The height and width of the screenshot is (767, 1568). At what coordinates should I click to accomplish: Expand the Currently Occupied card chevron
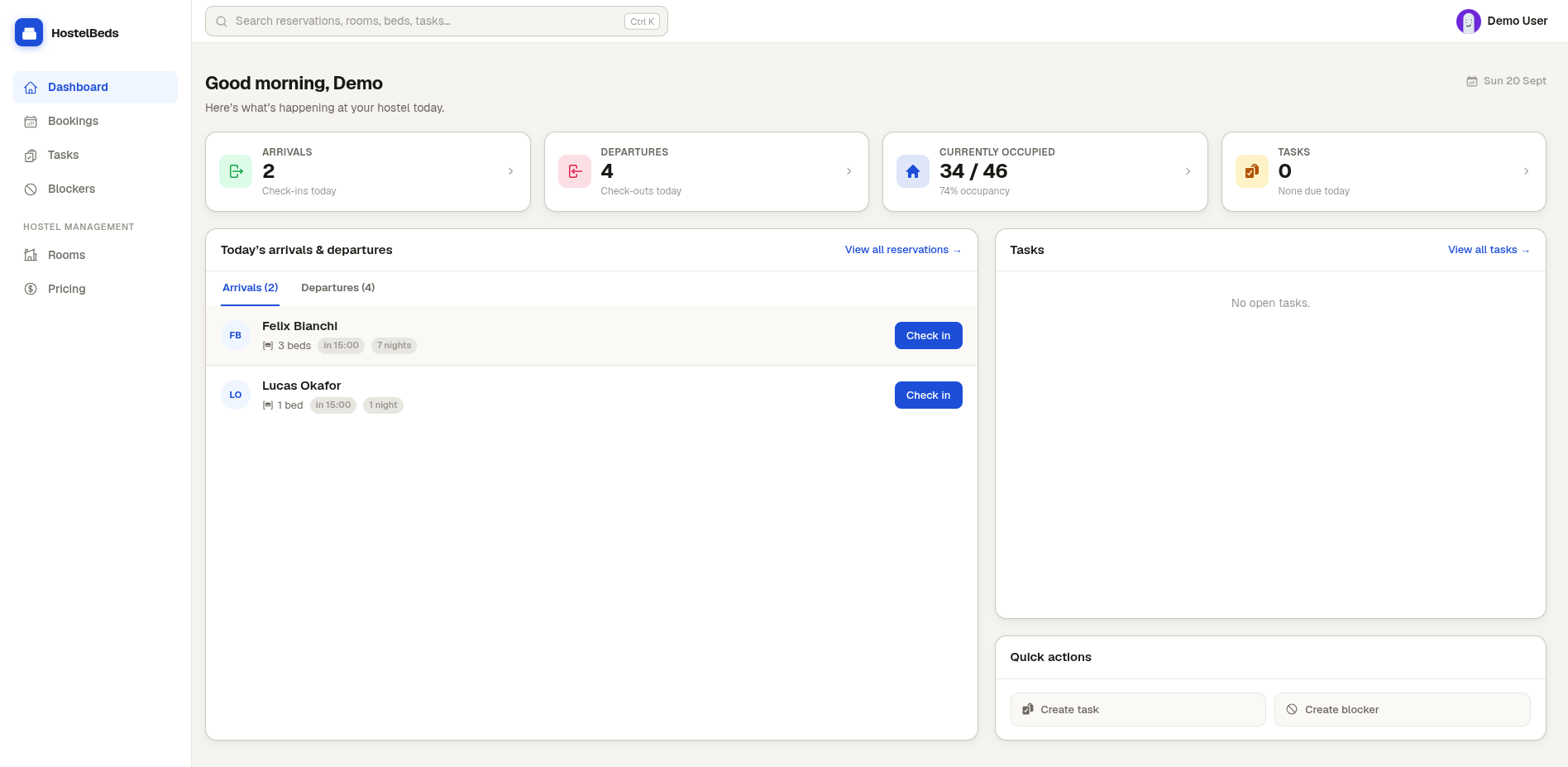pyautogui.click(x=1188, y=171)
